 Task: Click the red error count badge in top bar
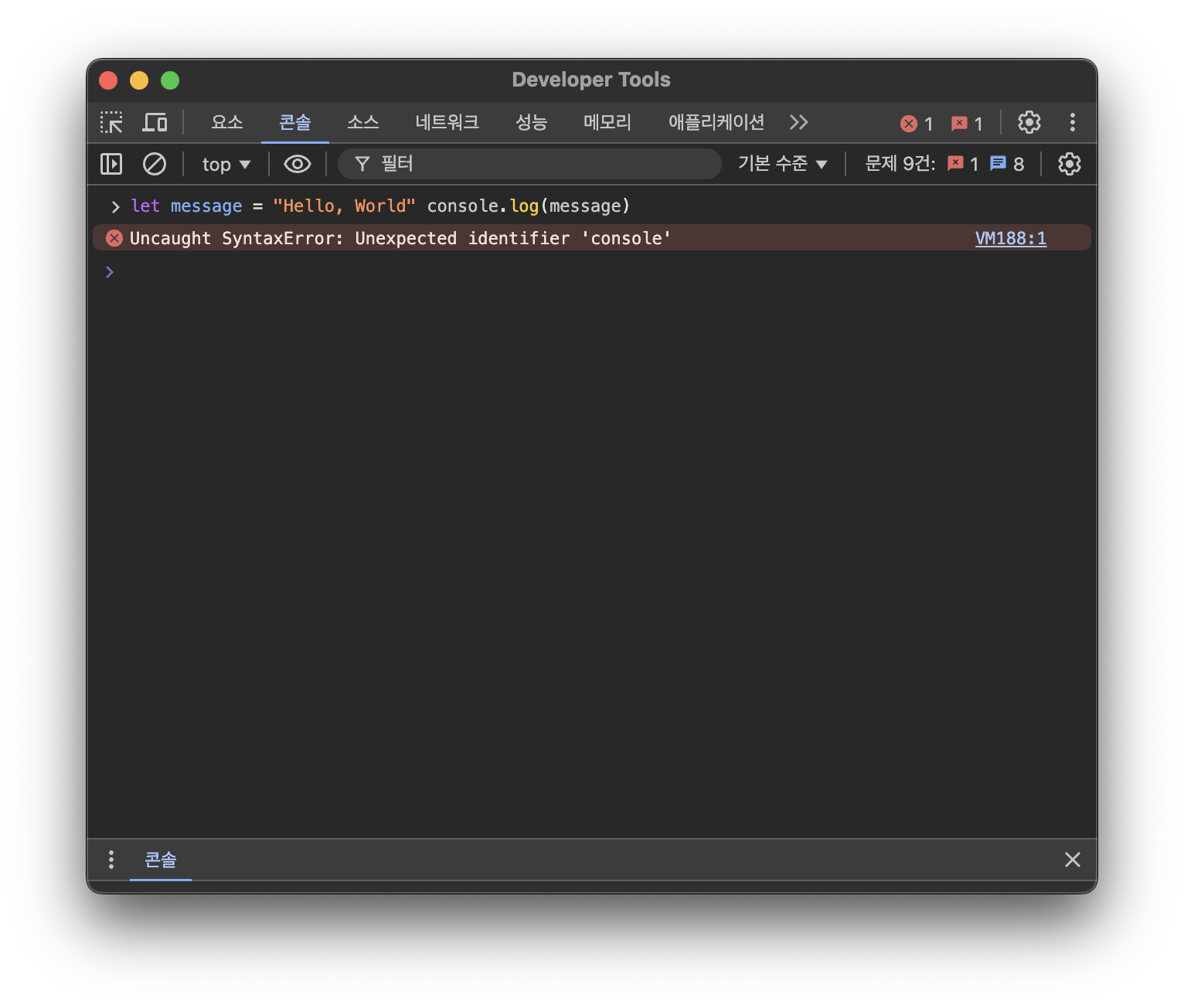point(917,124)
